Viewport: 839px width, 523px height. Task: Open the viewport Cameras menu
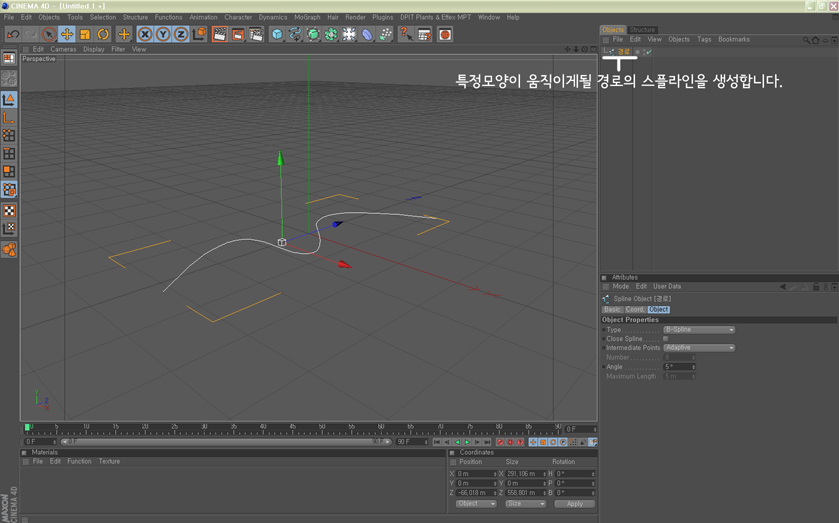63,49
